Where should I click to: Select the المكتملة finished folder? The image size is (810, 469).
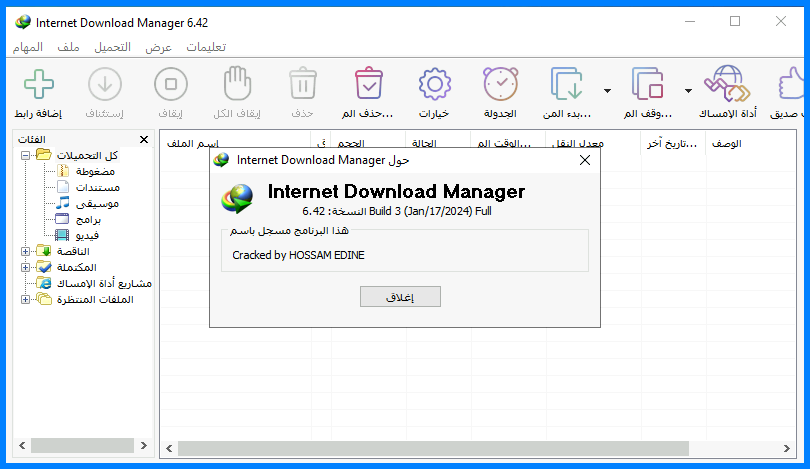pyautogui.click(x=76, y=267)
